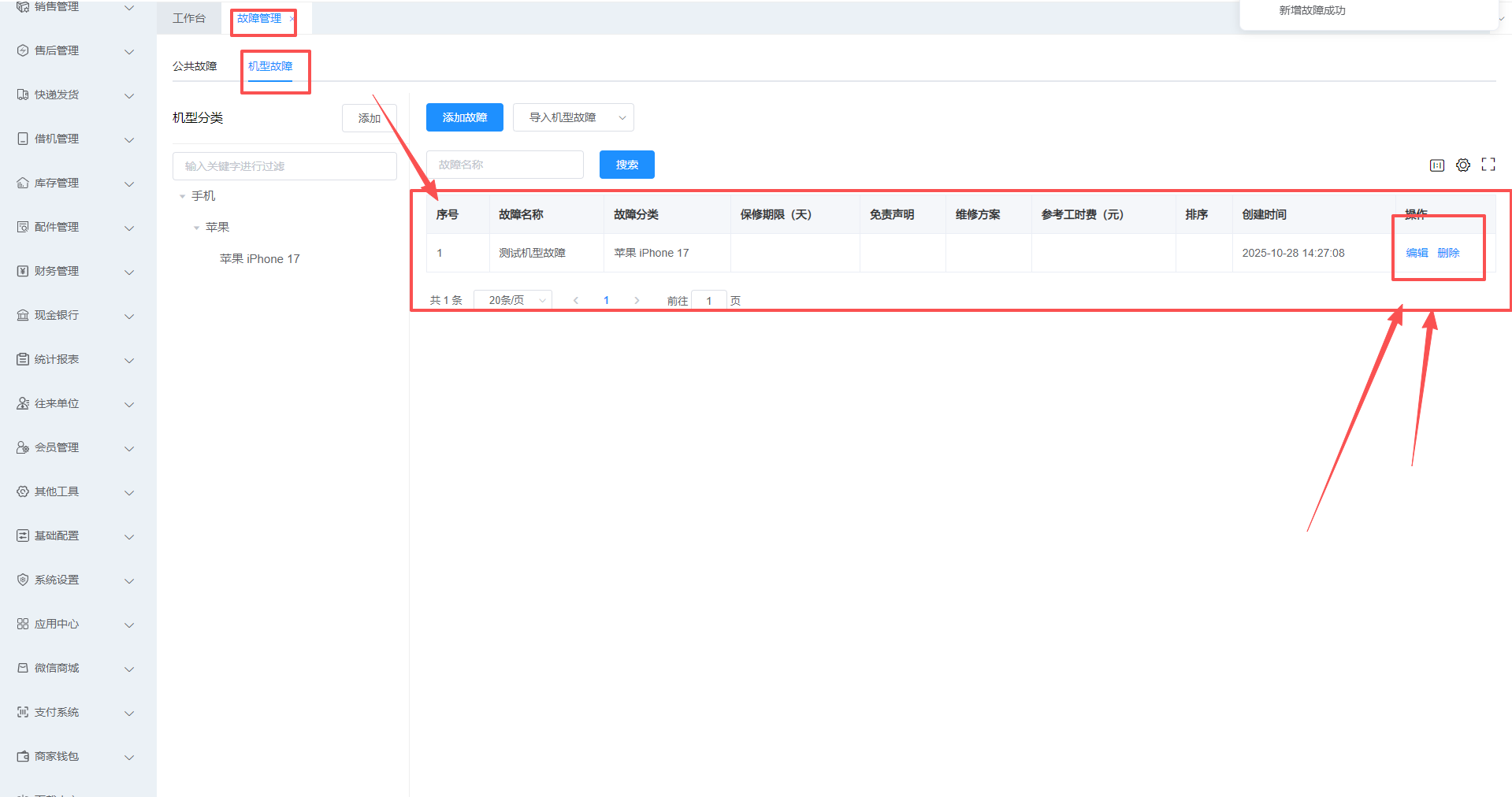1512x797 pixels.
Task: Click 编辑 link for 测试机型故障
Action: point(1417,253)
